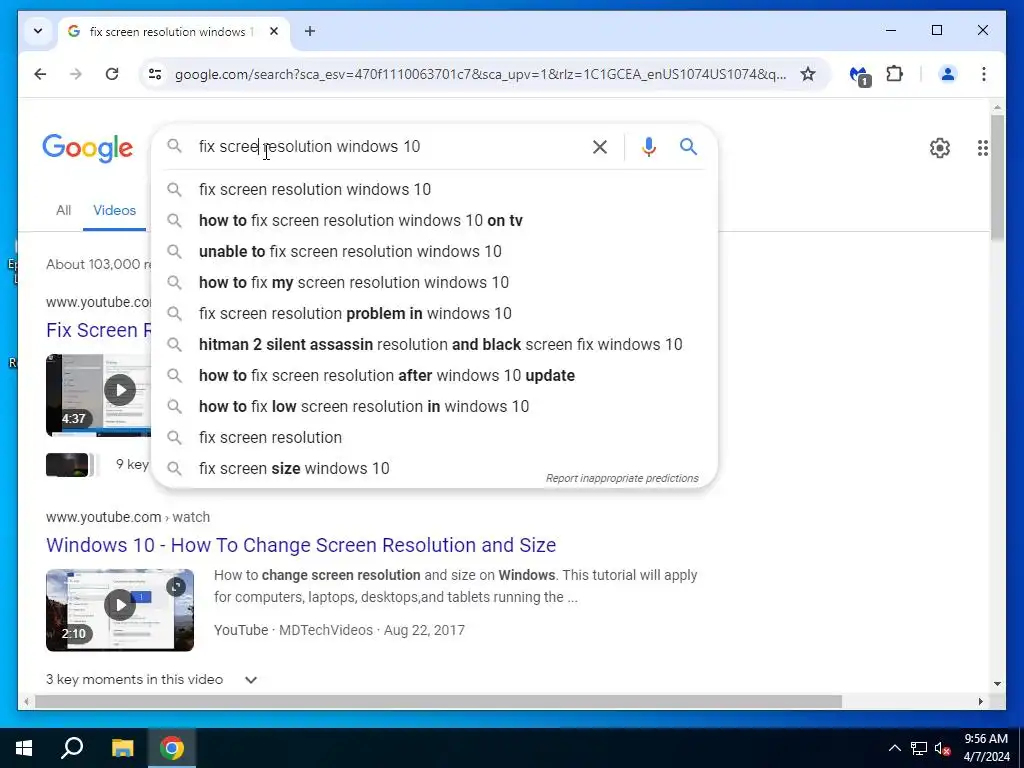Viewport: 1024px width, 768px height.
Task: Click the browser back arrow
Action: [x=40, y=74]
